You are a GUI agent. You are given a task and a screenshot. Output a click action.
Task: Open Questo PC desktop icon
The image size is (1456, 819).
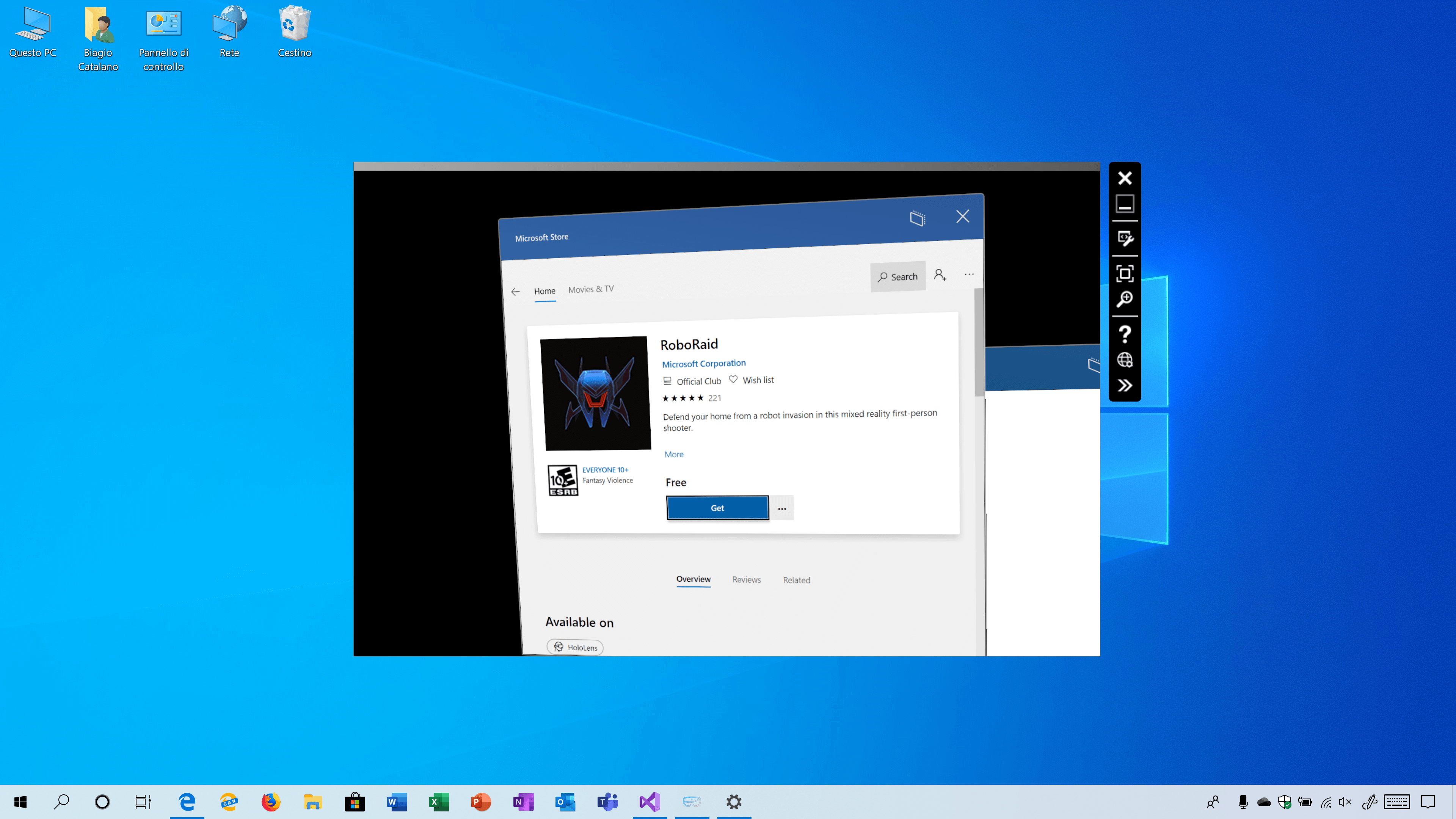tap(33, 32)
